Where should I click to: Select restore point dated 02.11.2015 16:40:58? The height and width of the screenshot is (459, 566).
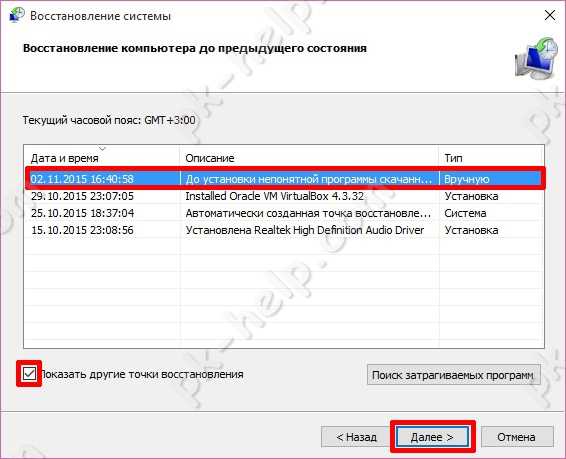(x=284, y=179)
